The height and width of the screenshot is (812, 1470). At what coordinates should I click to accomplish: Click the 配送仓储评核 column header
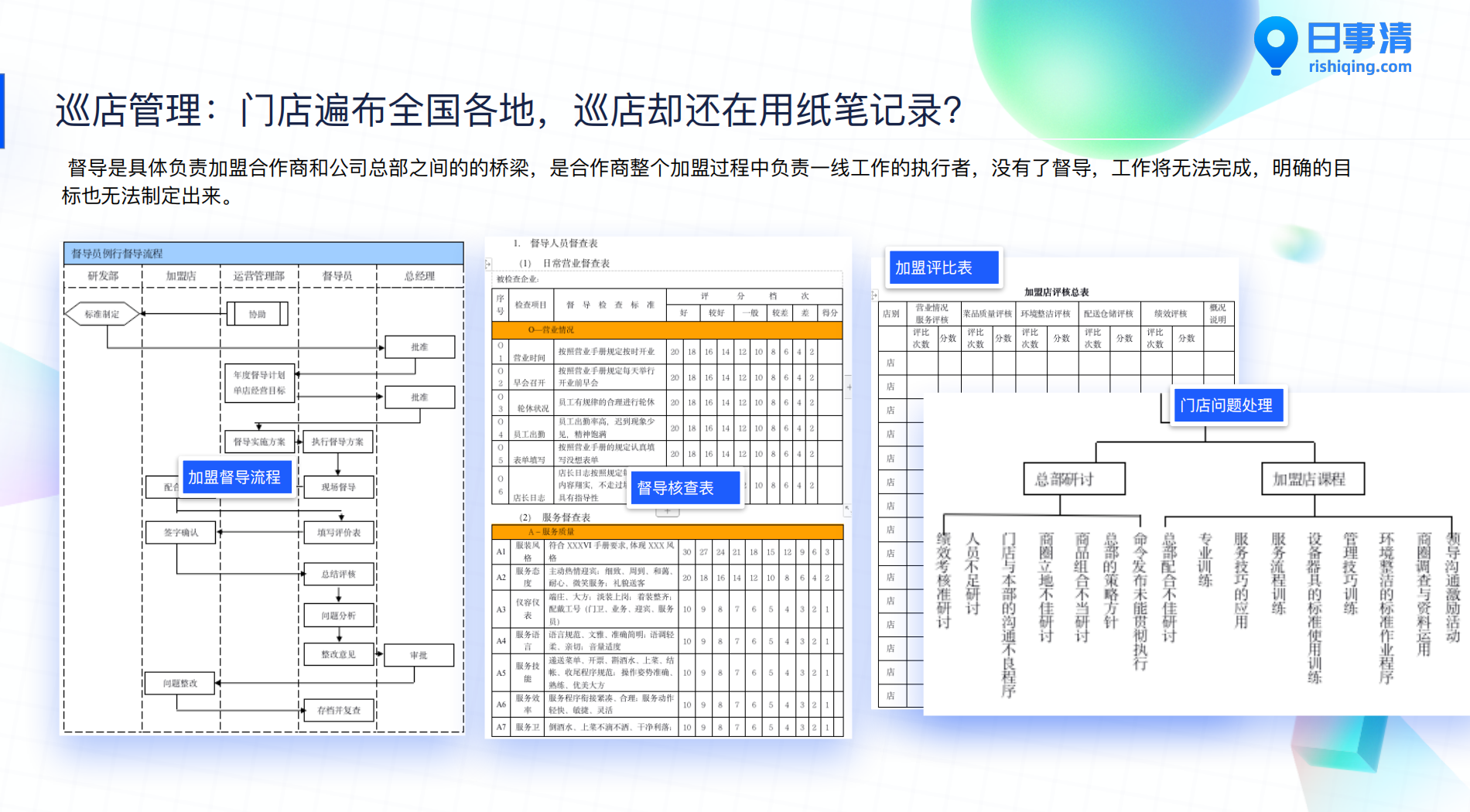[x=1108, y=314]
